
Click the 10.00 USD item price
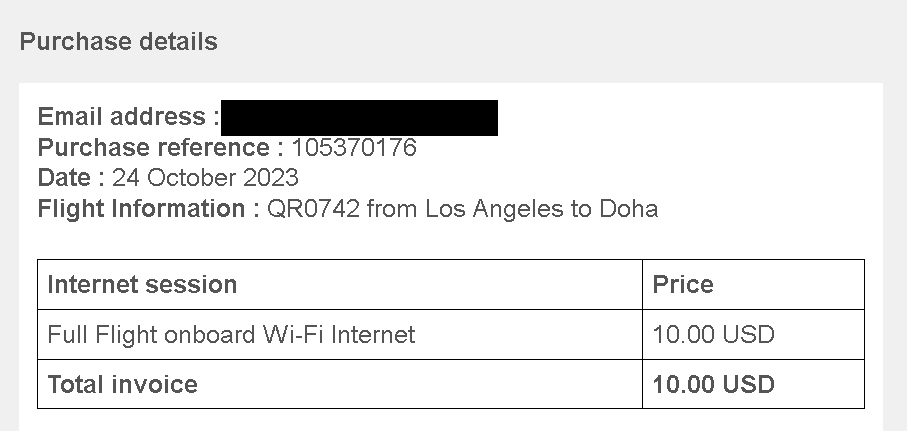(x=713, y=334)
